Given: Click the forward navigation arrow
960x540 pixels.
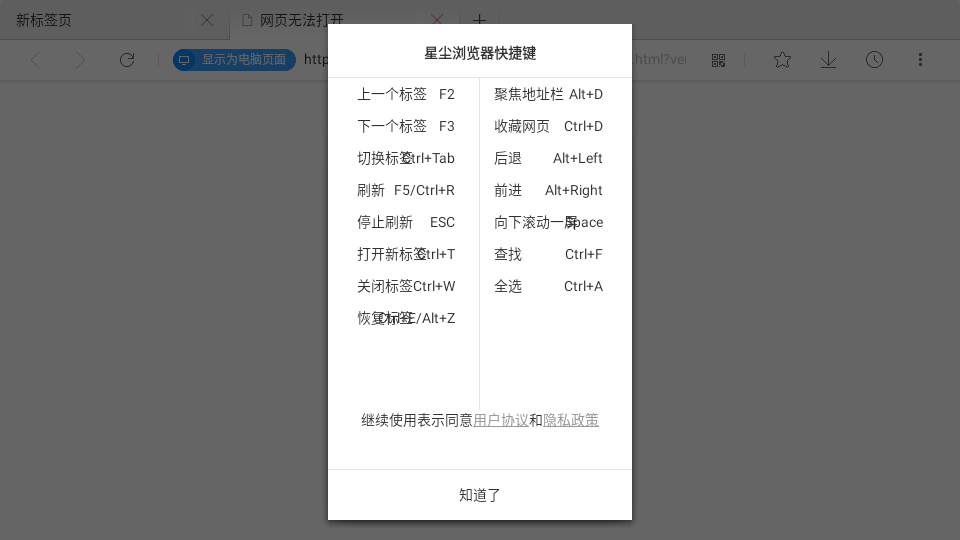Looking at the screenshot, I should click(80, 60).
